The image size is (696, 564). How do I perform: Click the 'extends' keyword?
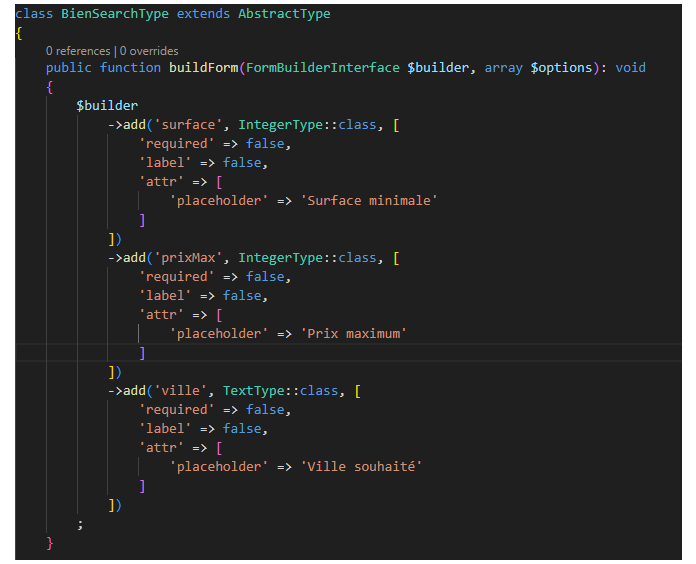tap(203, 14)
